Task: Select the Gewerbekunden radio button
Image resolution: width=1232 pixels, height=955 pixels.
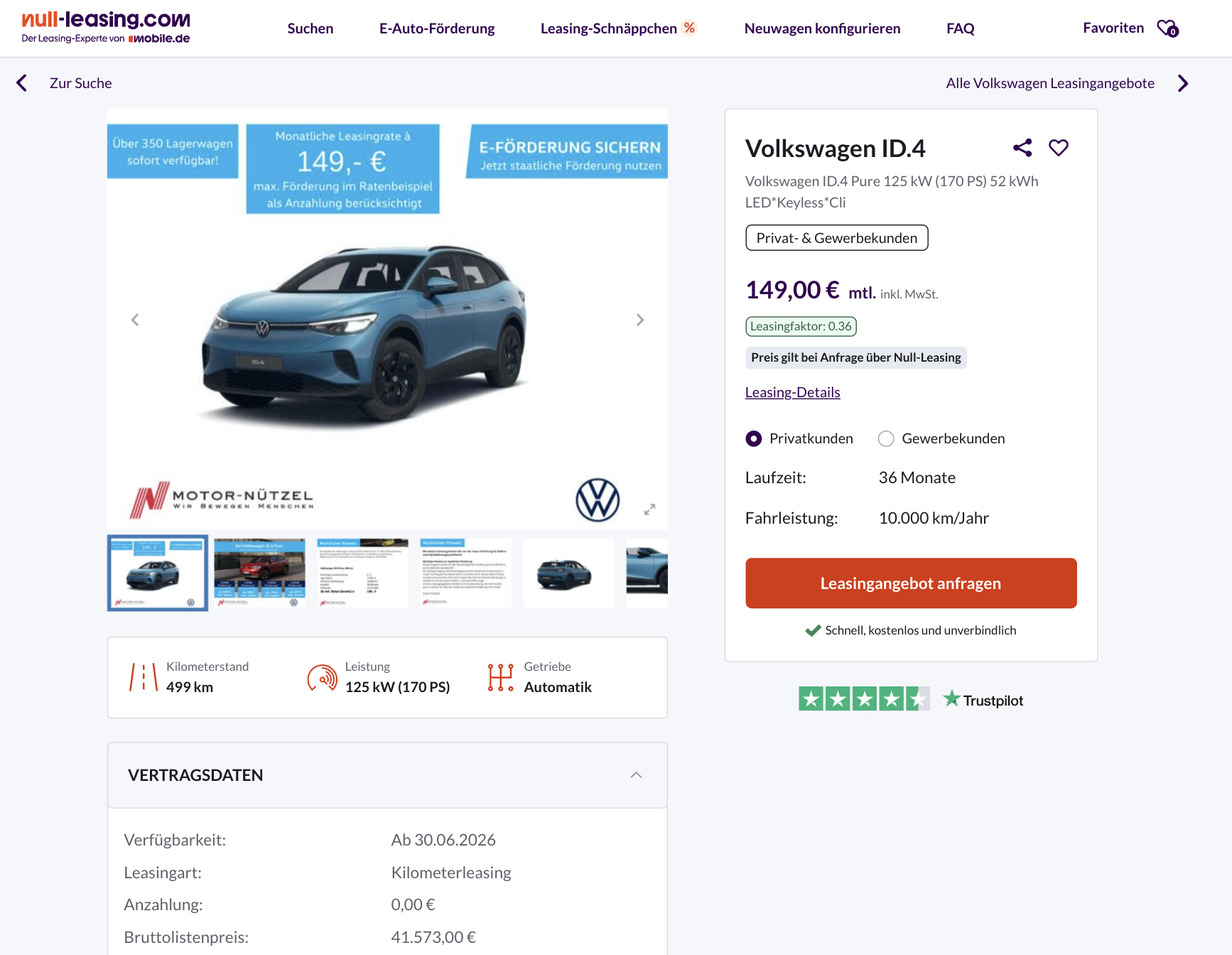Action: [x=886, y=439]
